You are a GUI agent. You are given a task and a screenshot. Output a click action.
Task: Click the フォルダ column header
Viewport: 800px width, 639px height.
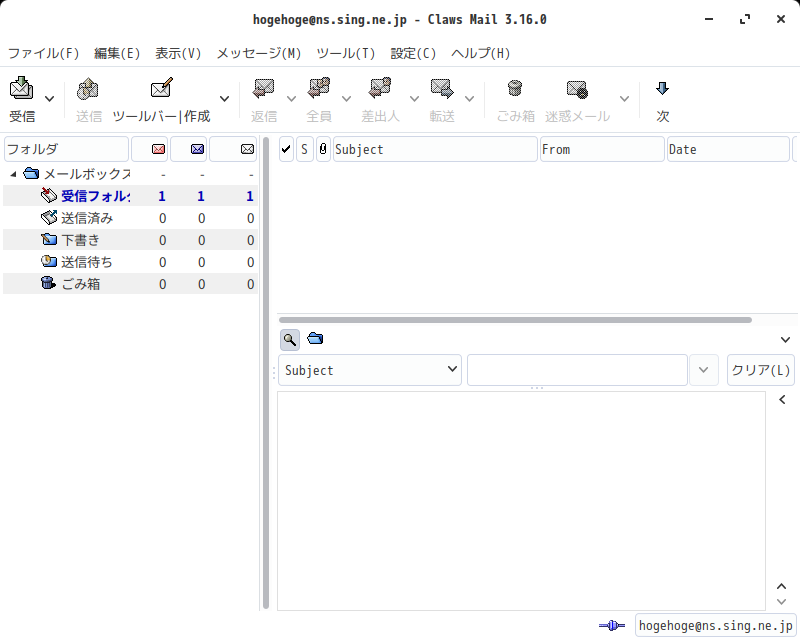click(66, 149)
